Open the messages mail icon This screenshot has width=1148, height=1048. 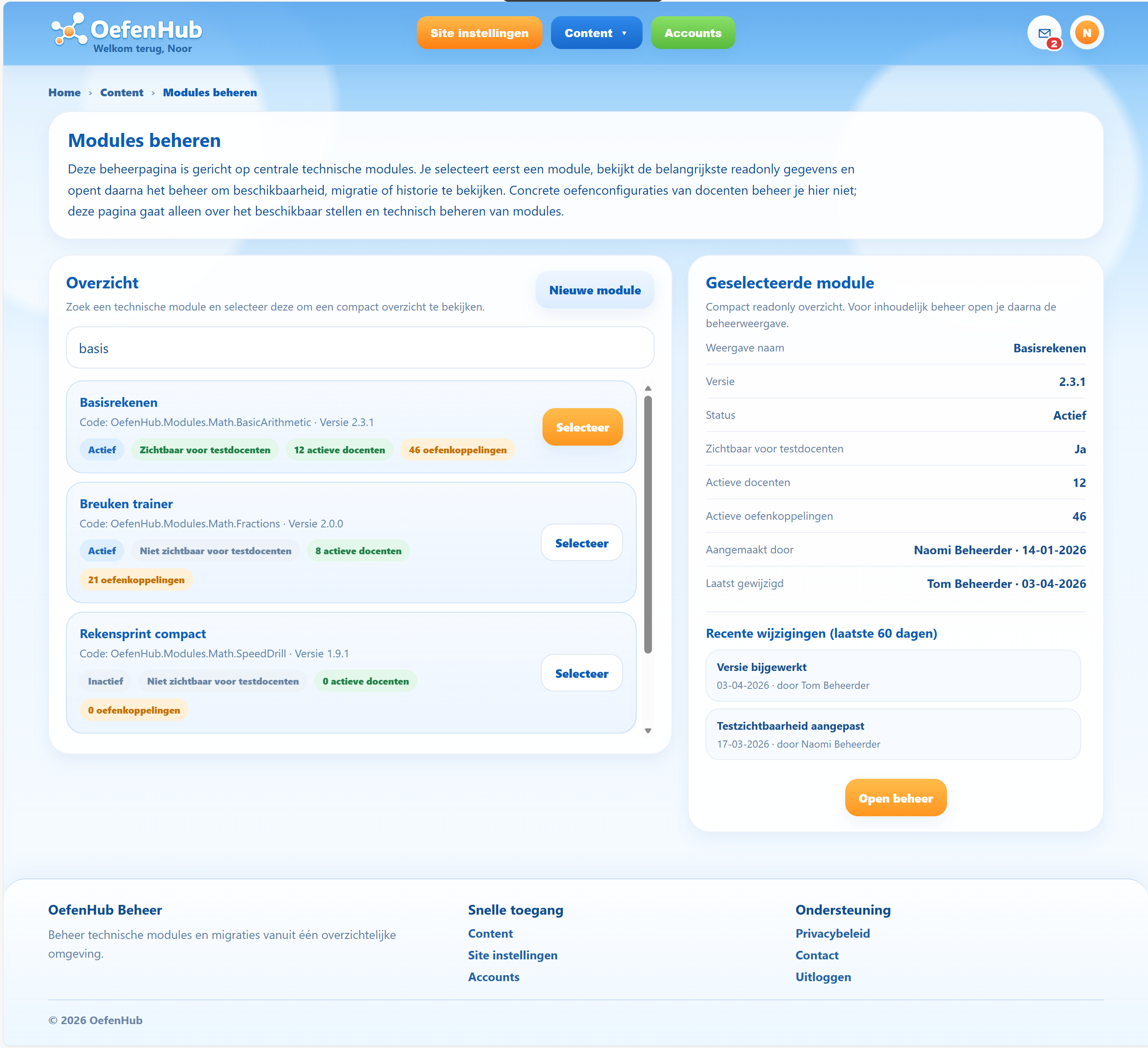pyautogui.click(x=1044, y=33)
